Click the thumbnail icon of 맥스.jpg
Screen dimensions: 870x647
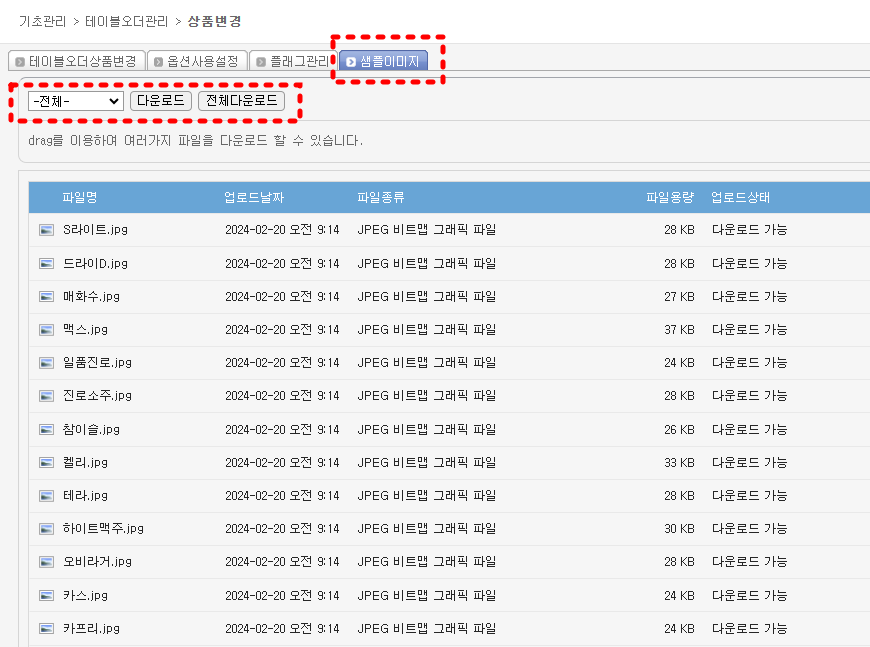46,330
